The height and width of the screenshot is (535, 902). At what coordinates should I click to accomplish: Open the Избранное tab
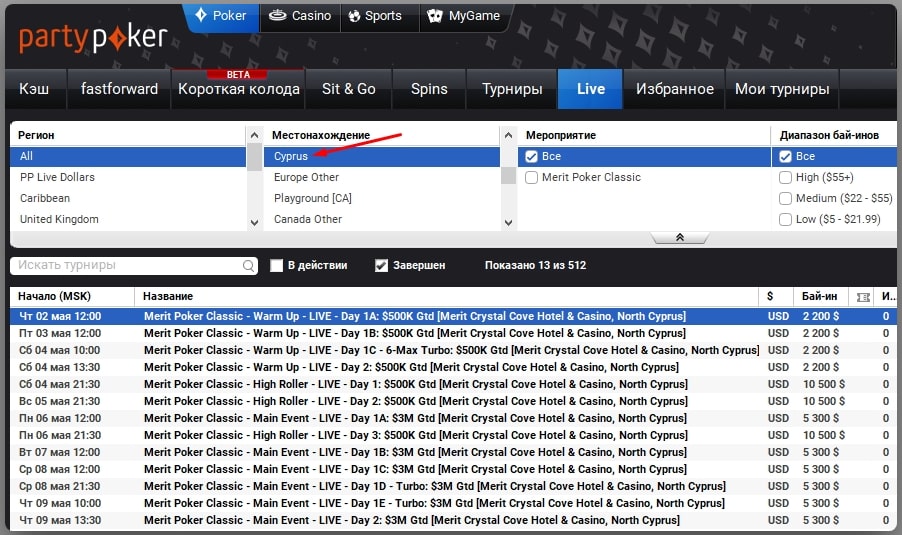[x=675, y=89]
